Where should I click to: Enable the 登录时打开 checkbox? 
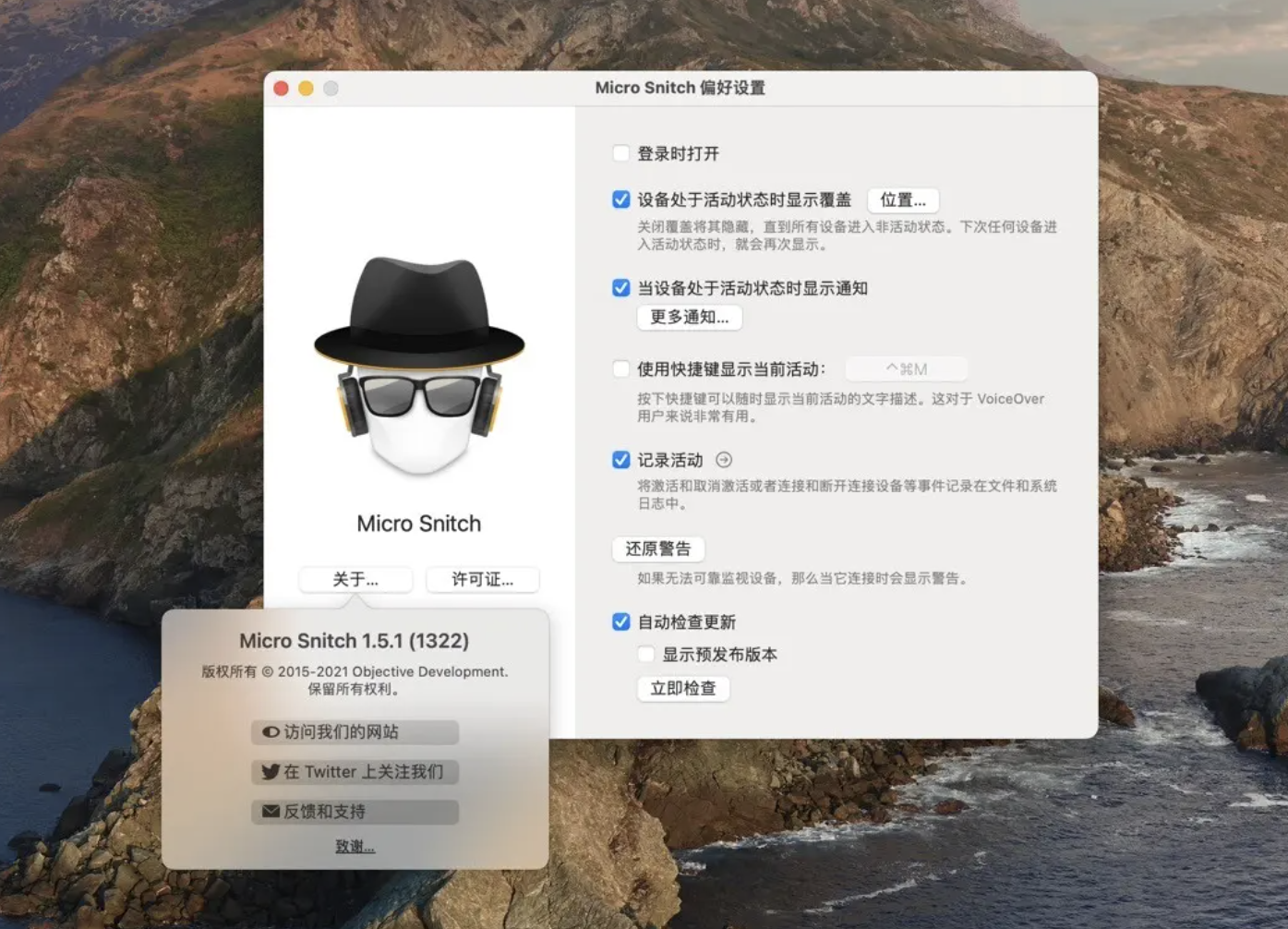coord(620,153)
